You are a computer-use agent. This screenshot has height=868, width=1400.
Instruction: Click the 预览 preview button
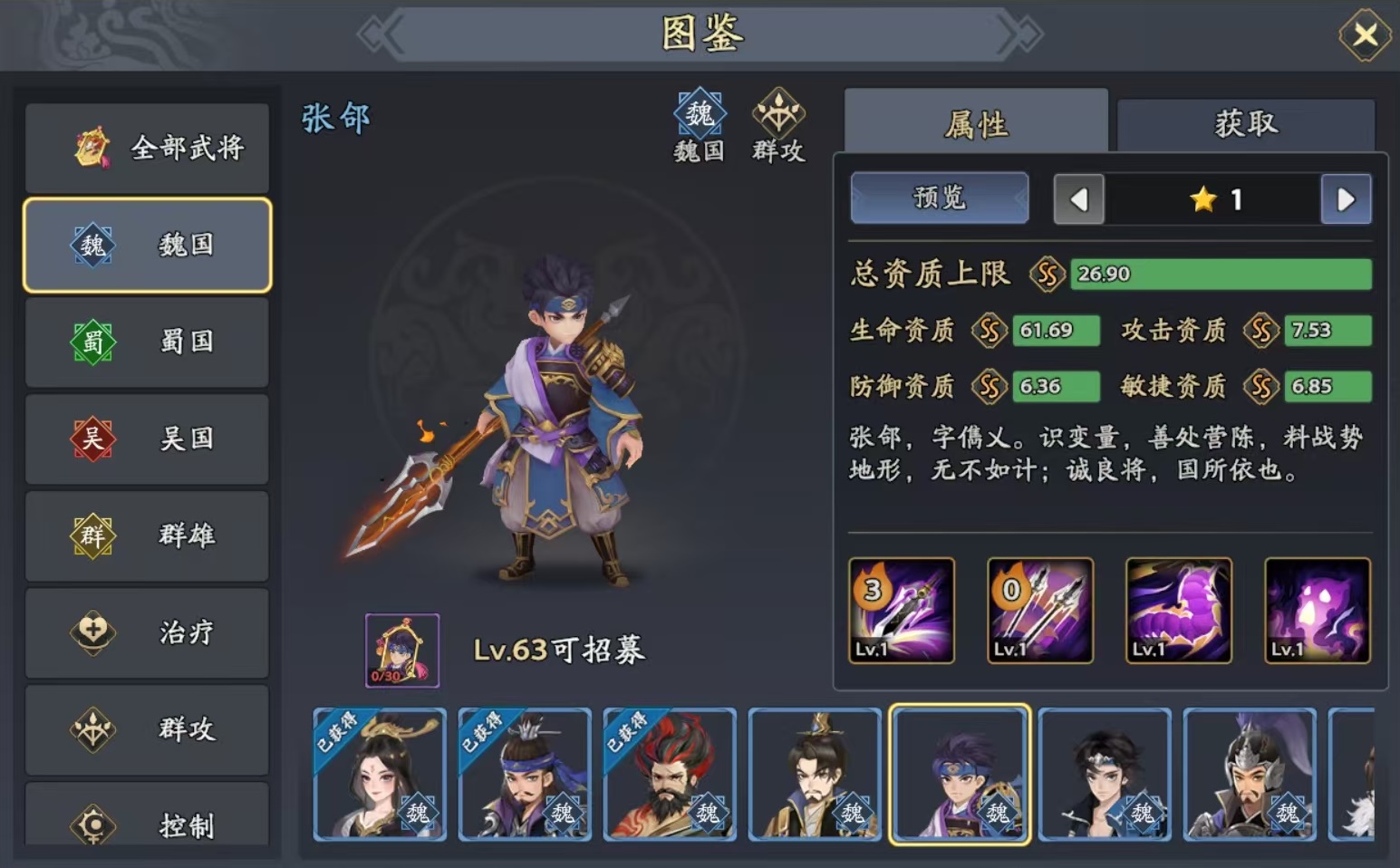[x=940, y=198]
